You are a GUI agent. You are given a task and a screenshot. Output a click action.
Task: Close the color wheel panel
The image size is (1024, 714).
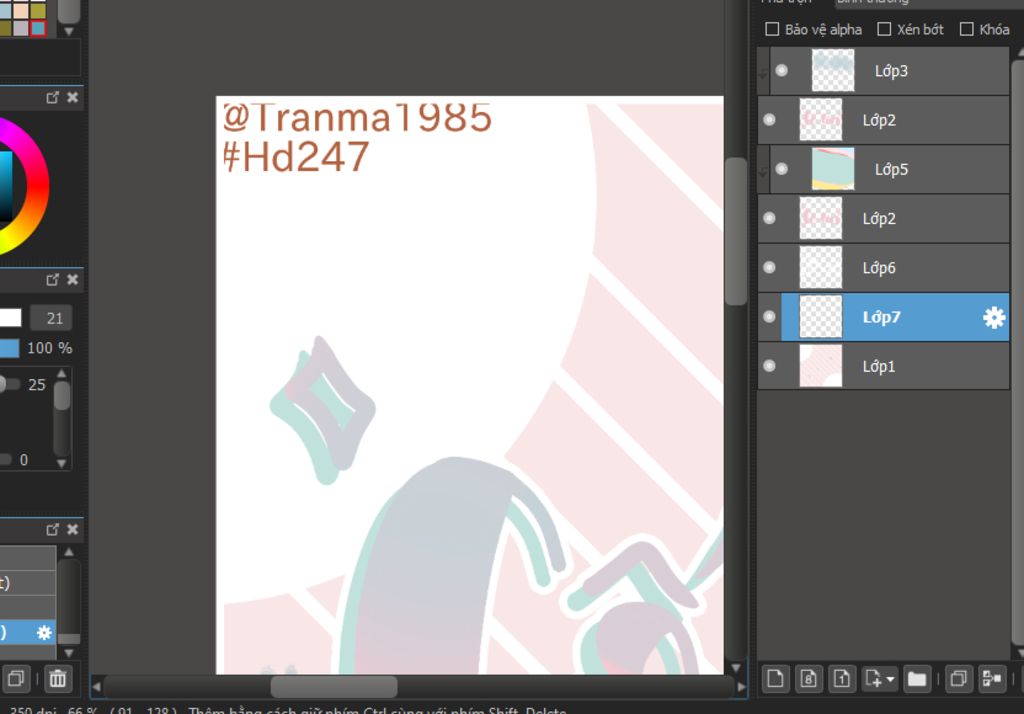click(72, 97)
